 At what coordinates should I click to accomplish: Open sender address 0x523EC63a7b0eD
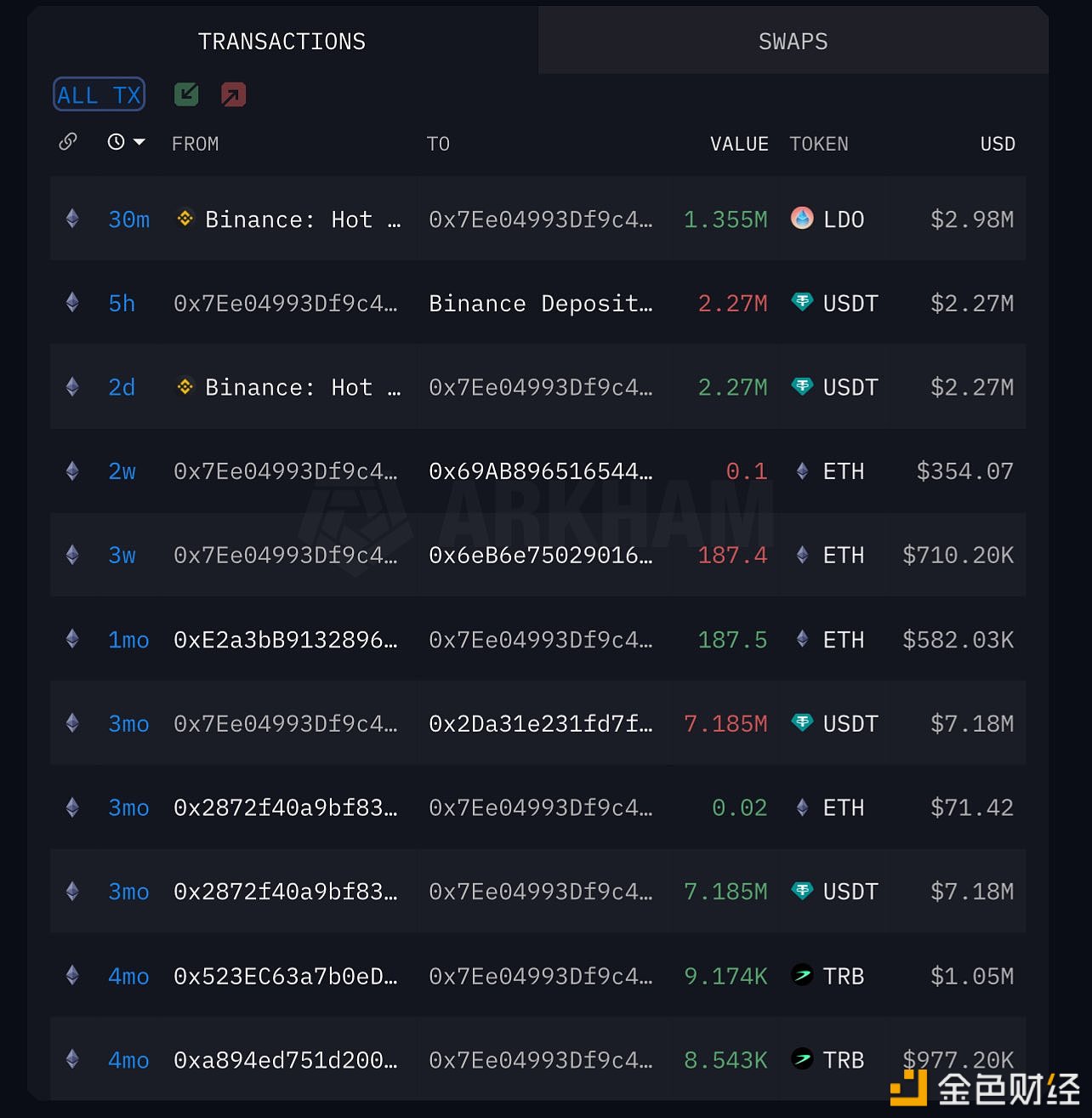(286, 976)
